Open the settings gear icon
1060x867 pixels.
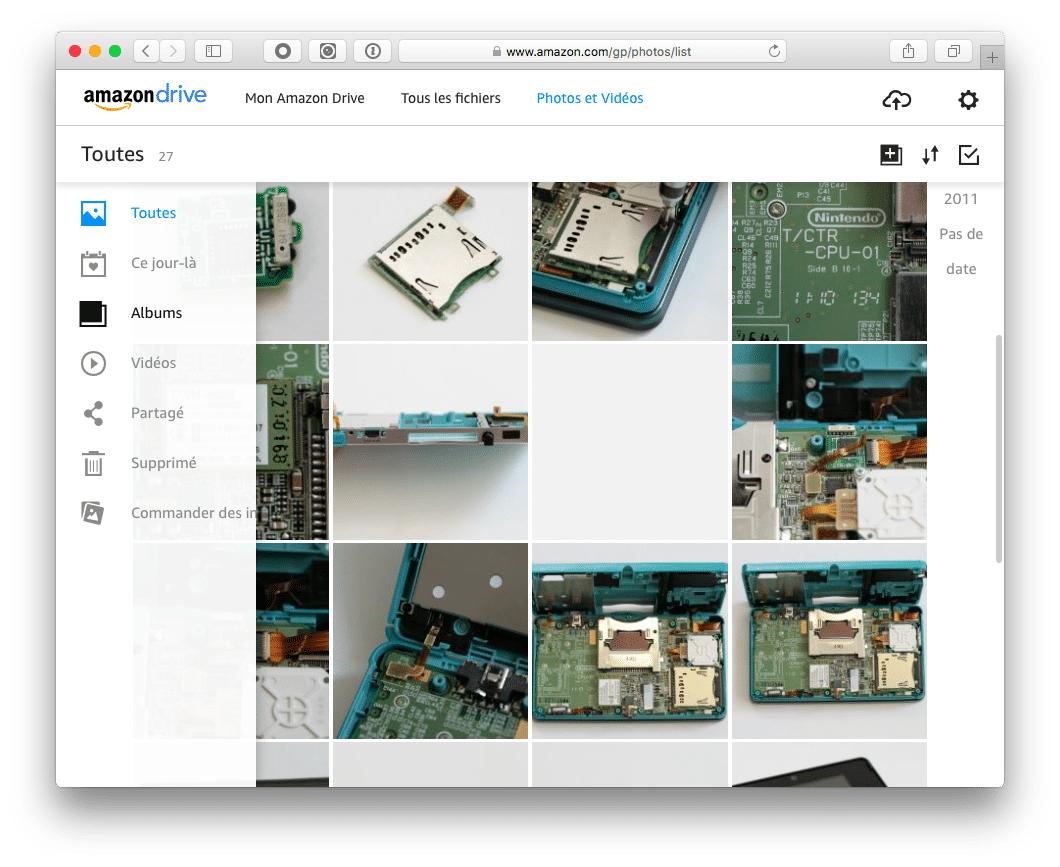(x=968, y=100)
